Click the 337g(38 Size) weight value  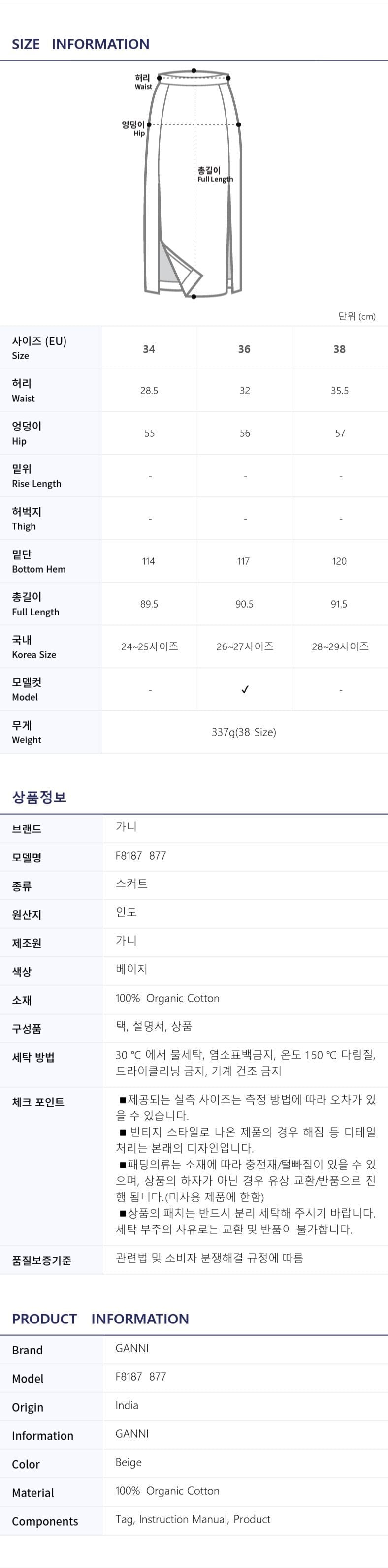pos(244,732)
